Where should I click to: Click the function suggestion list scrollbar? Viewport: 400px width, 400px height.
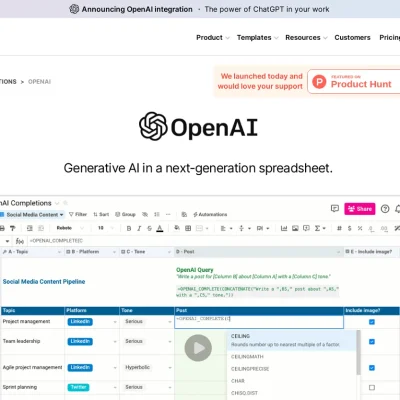coord(358,353)
